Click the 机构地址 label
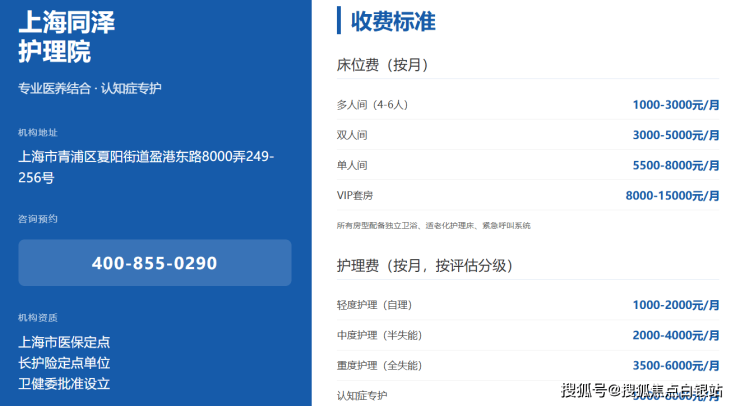The image size is (740, 406). pyautogui.click(x=38, y=133)
